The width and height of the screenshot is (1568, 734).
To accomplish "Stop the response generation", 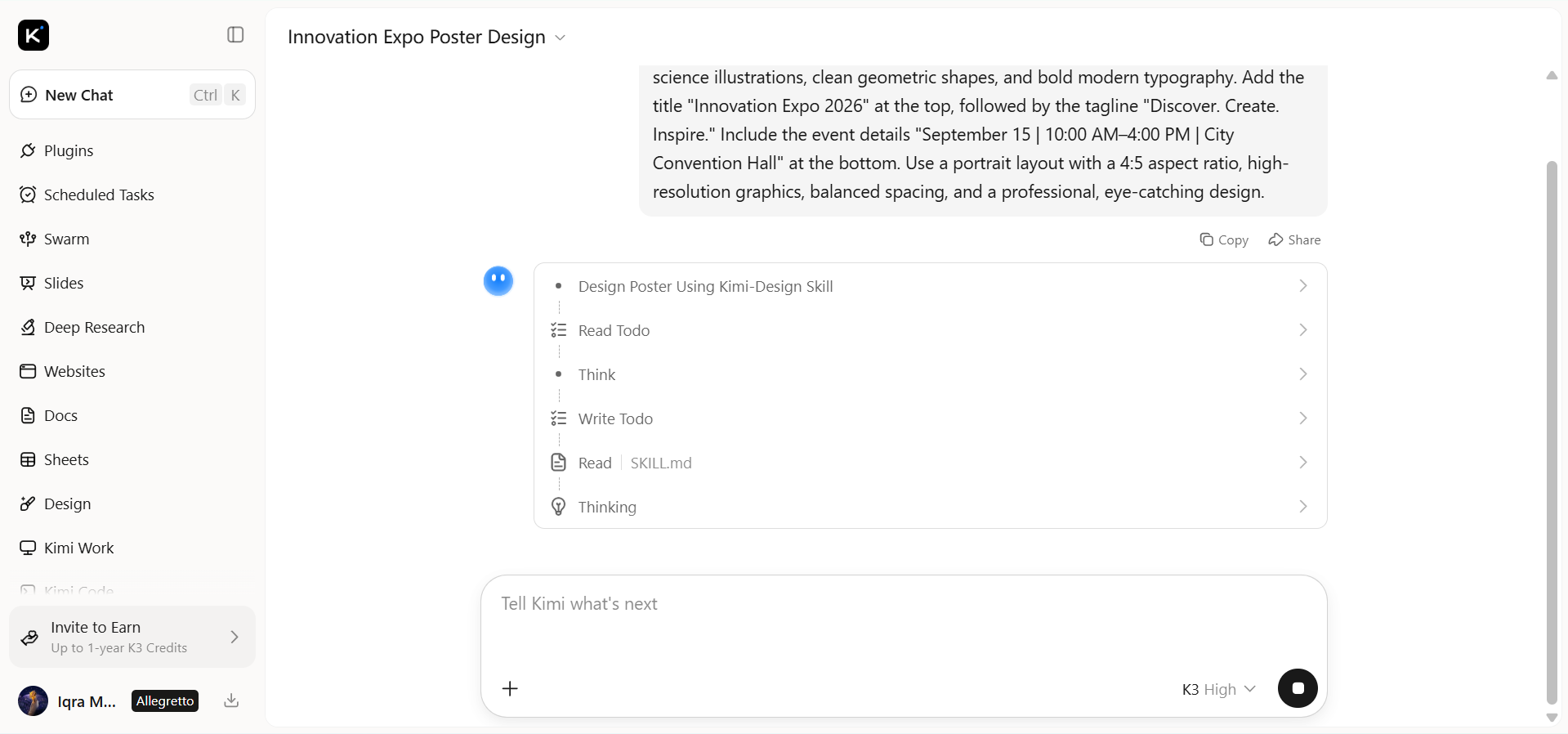I will (1298, 688).
